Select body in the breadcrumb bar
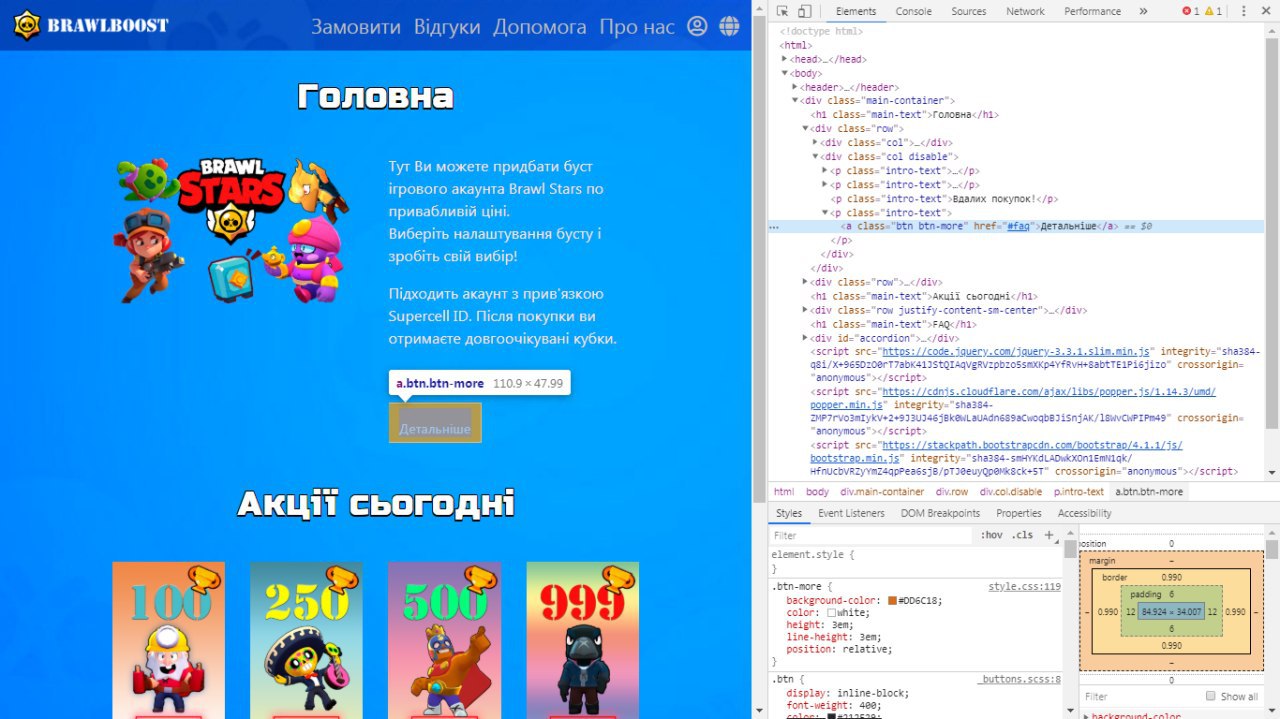Viewport: 1280px width, 719px height. click(x=817, y=492)
